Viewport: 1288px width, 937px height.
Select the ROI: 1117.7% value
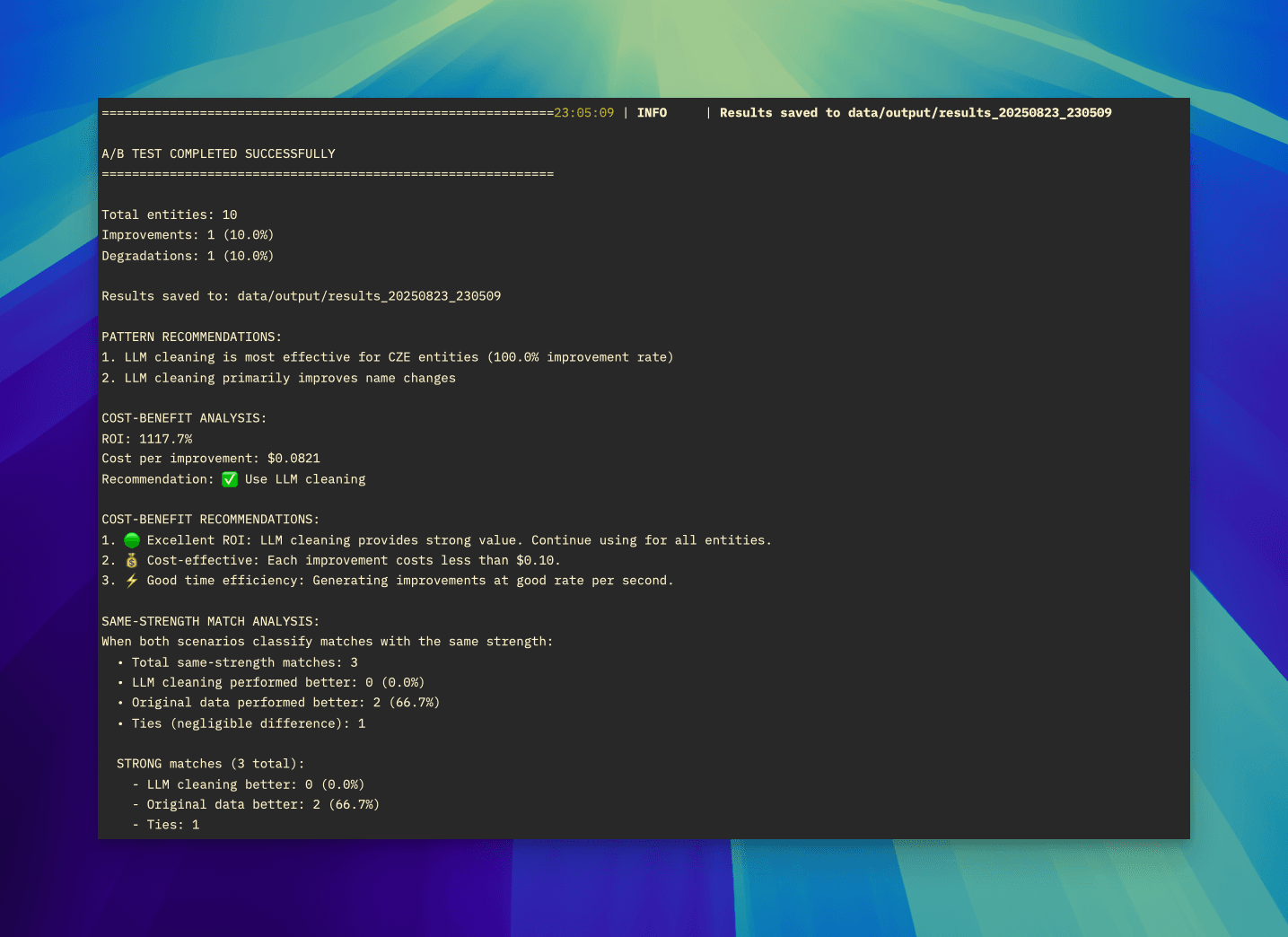pyautogui.click(x=147, y=438)
